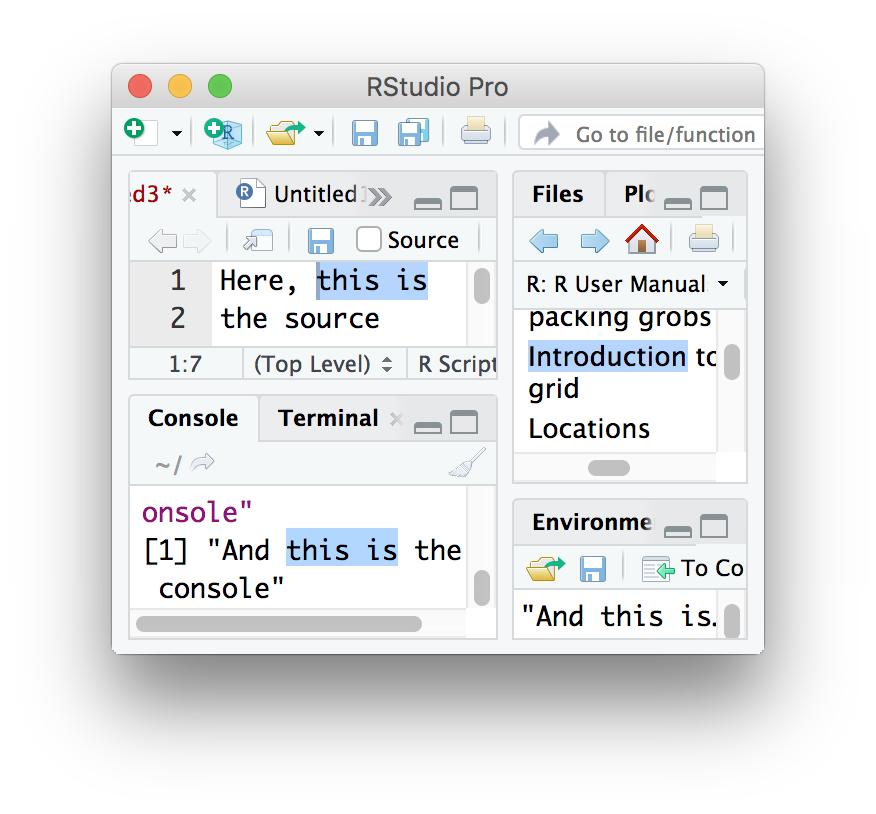Click the help pane horizontal scrollbar
This screenshot has width=876, height=814.
(x=609, y=468)
